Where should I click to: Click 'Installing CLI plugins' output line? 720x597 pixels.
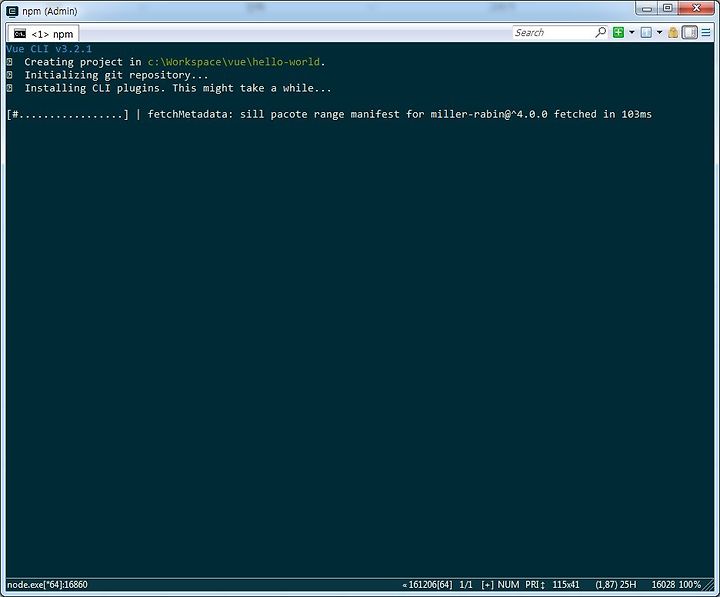coord(178,88)
